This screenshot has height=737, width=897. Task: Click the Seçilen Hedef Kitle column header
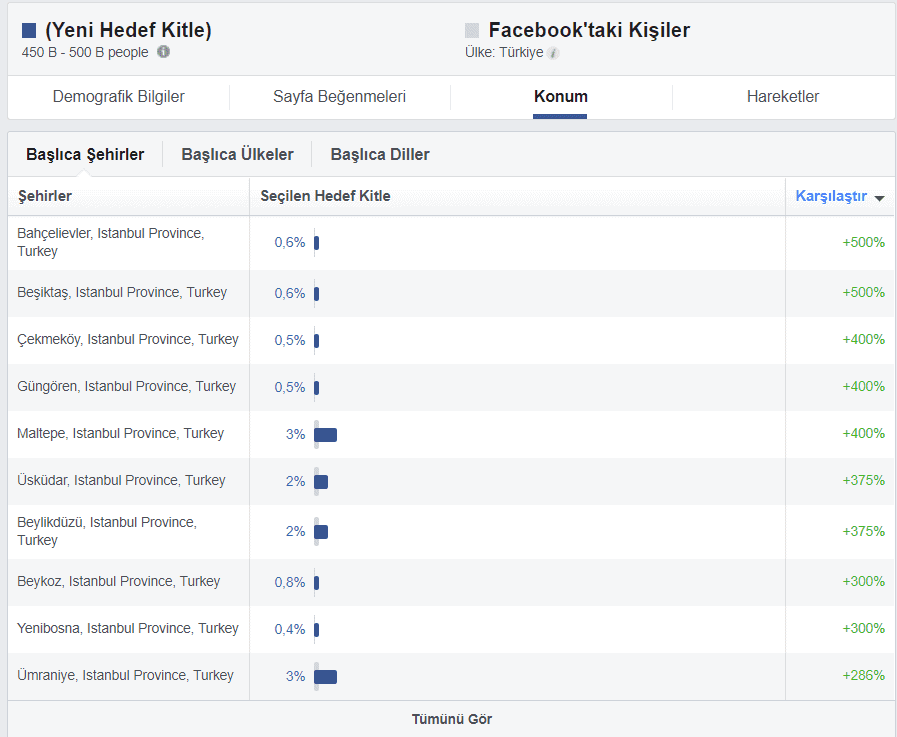click(324, 196)
